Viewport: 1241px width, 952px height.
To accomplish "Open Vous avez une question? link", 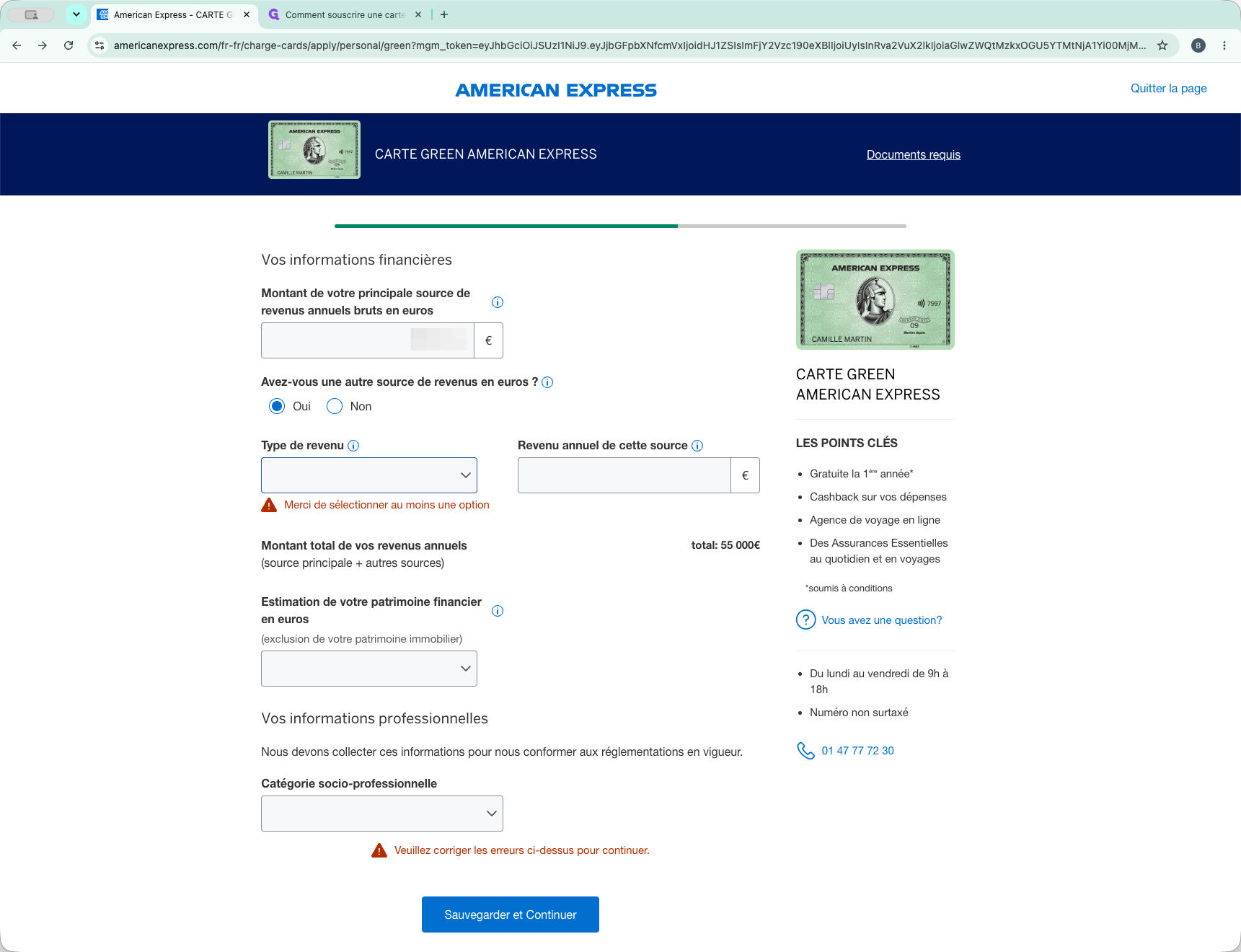I will tap(881, 620).
